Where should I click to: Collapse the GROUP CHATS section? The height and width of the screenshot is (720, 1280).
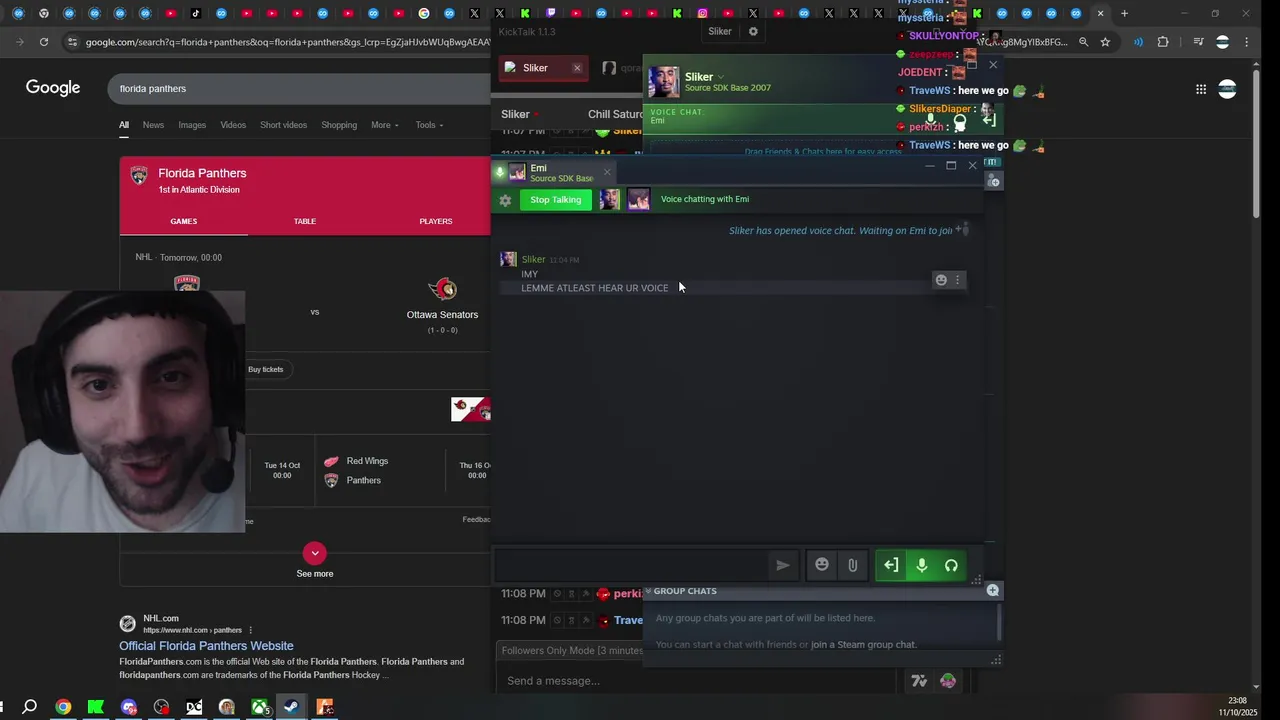tap(648, 591)
